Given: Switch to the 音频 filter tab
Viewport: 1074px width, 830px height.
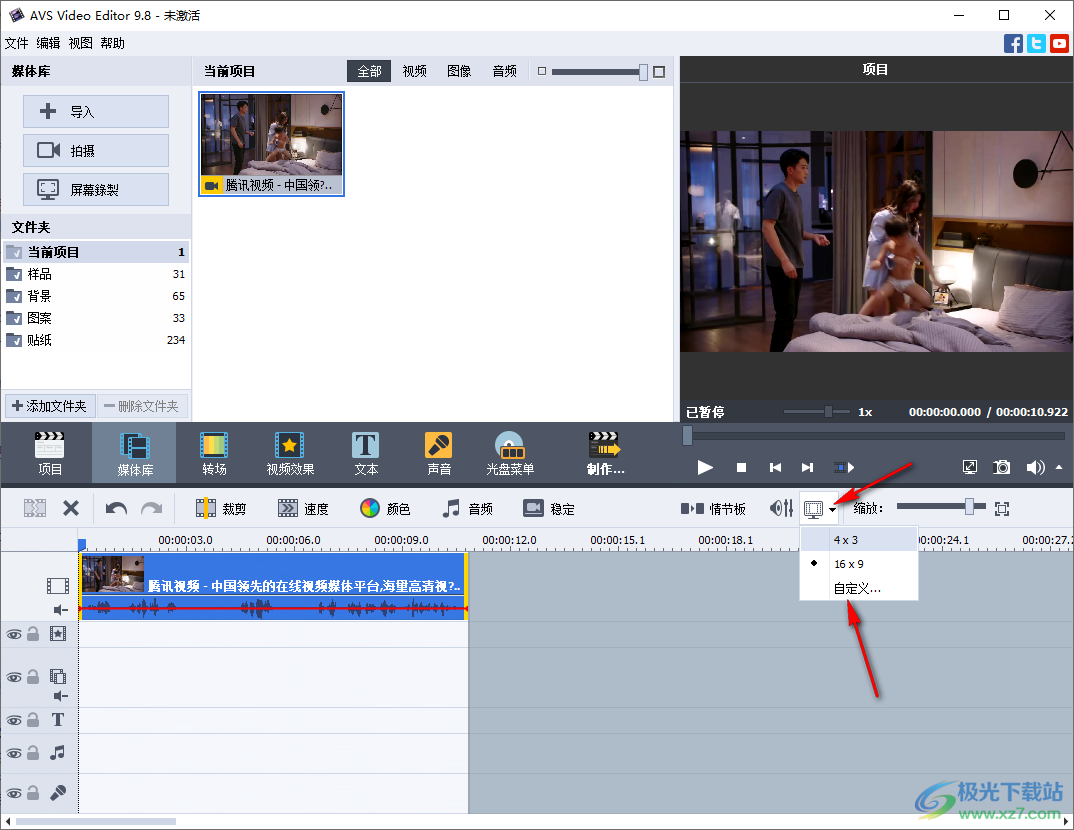Looking at the screenshot, I should coord(505,71).
